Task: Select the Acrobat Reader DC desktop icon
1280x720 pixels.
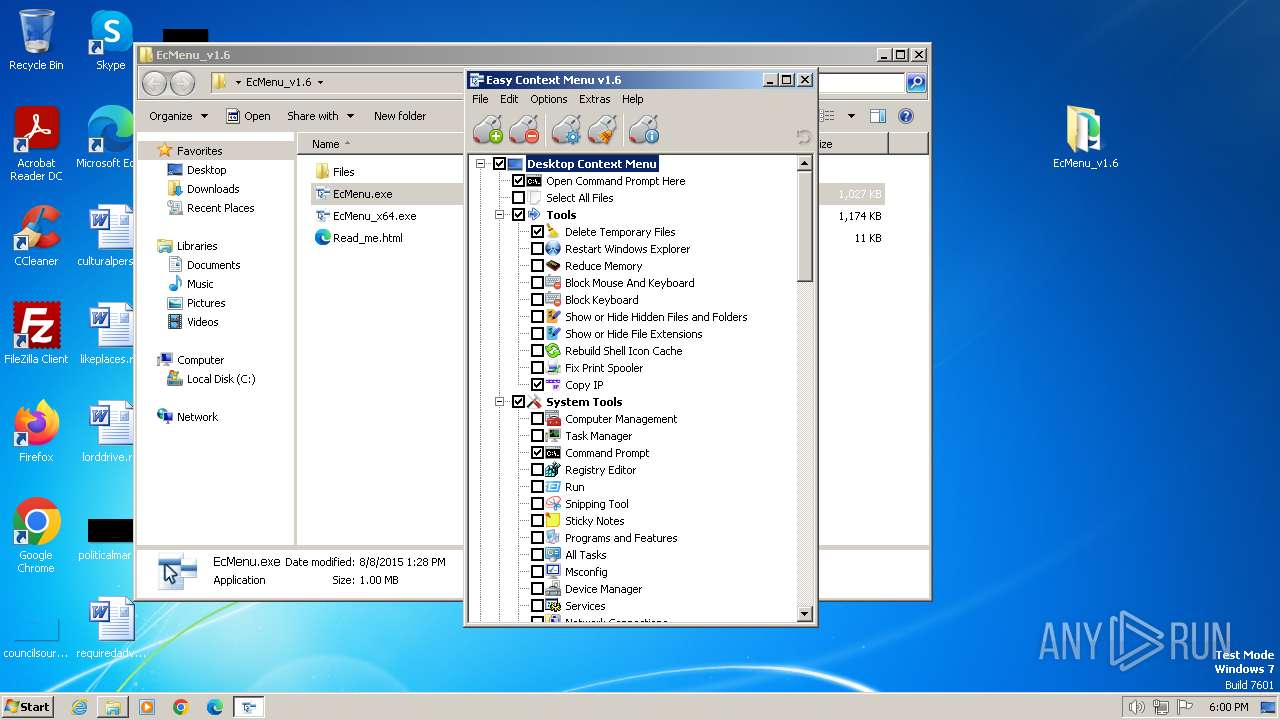Action: (36, 144)
